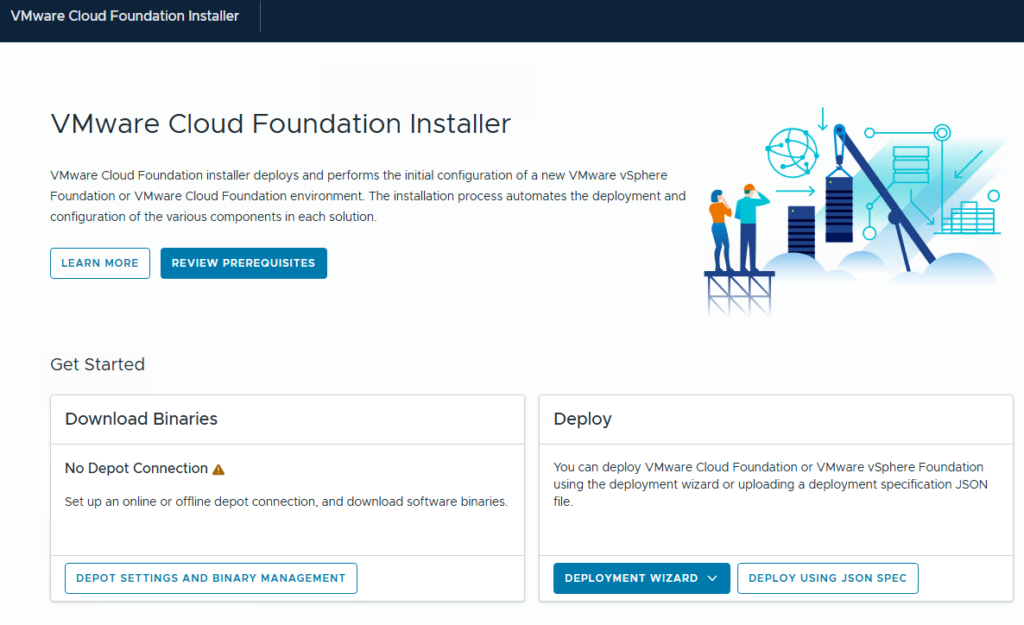Click the globe icon in the illustration
The height and width of the screenshot is (625, 1024).
point(792,153)
